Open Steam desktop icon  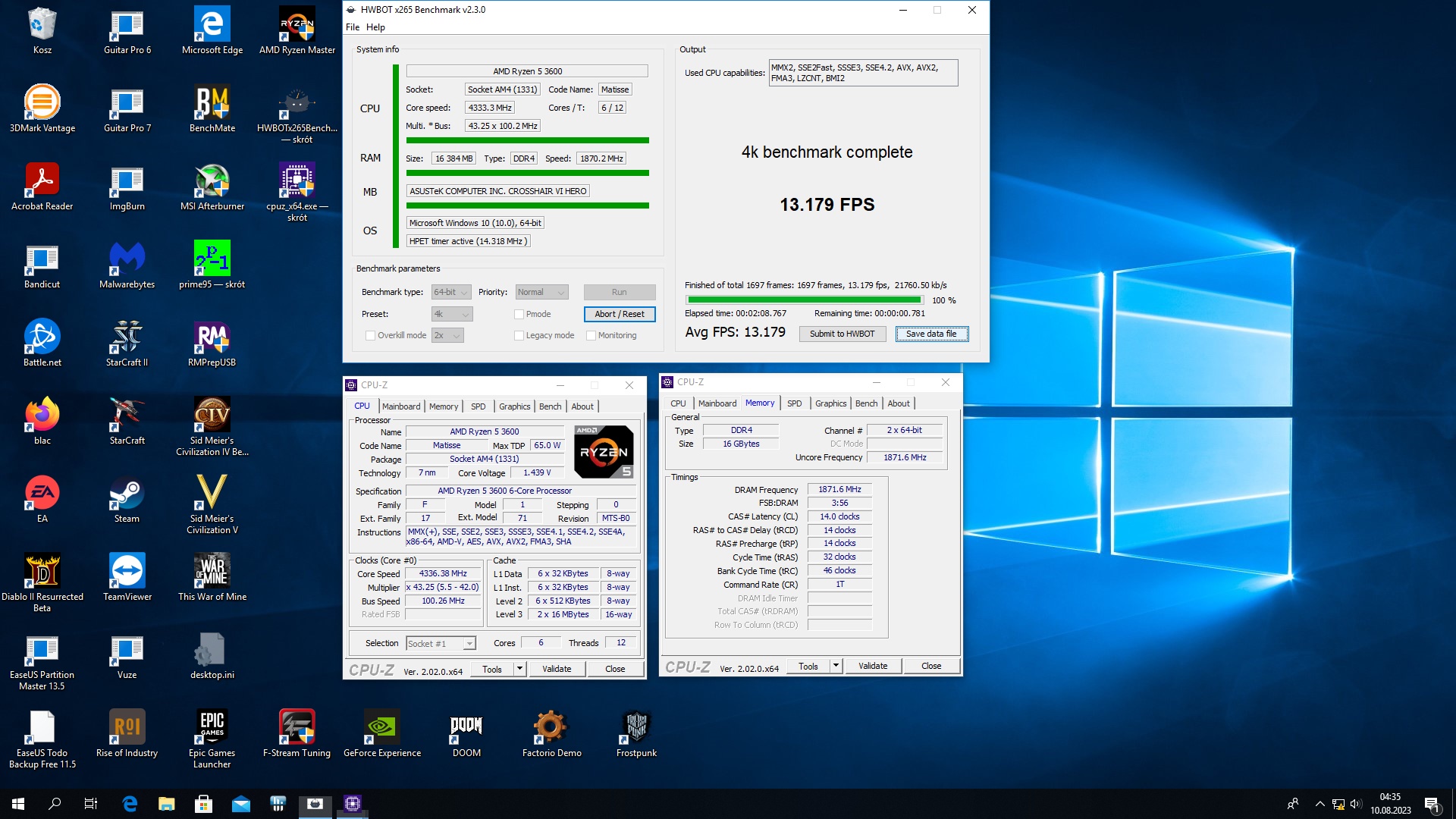click(127, 500)
